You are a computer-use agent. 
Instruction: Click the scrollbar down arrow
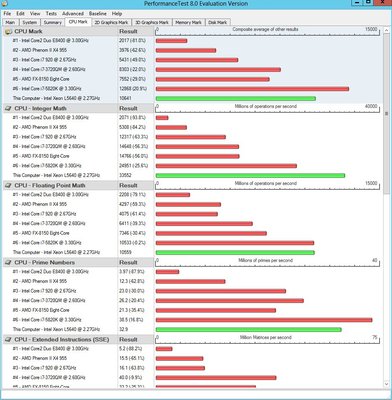(387, 384)
